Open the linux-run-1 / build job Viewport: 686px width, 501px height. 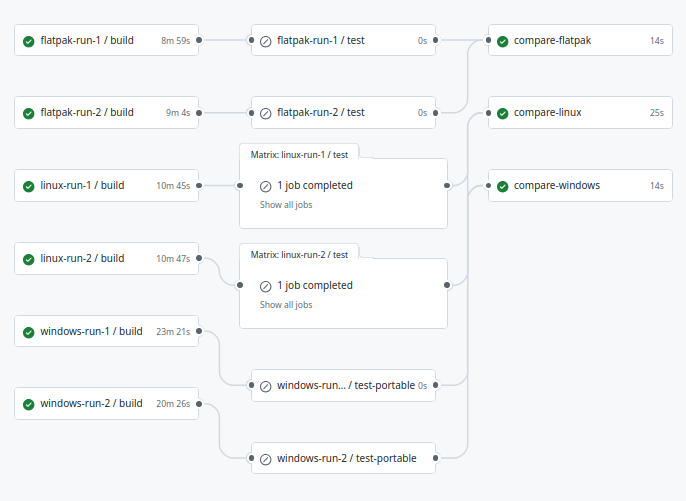coord(106,186)
